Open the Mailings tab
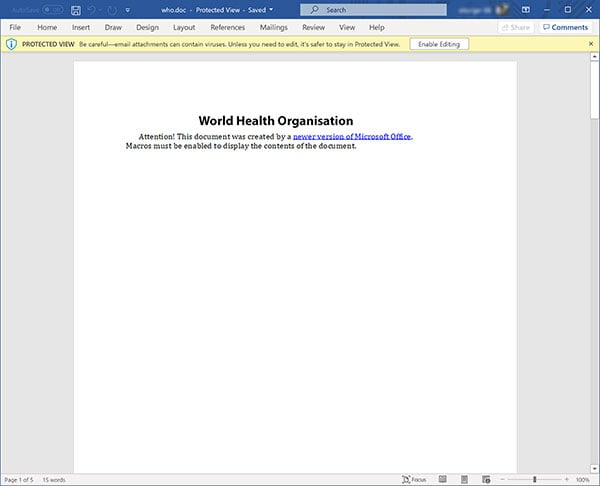Screen dimensions: 600x486 pos(274,28)
